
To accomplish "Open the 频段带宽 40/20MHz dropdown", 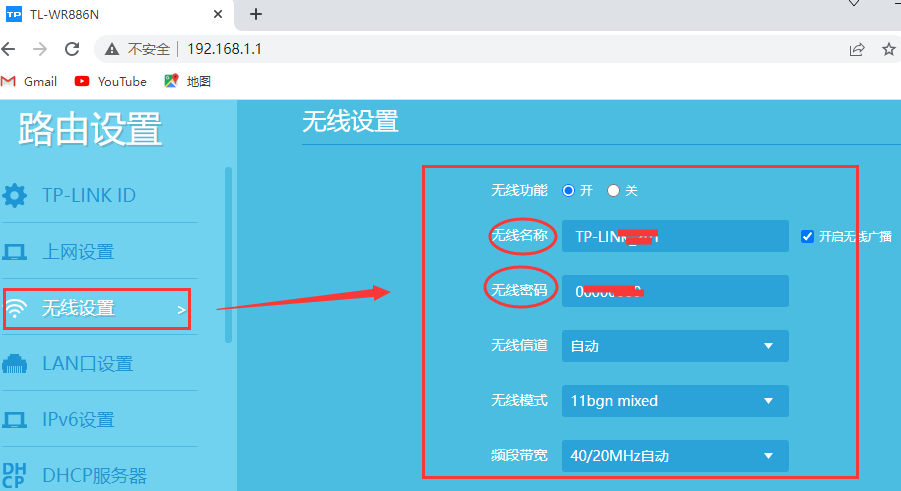I will (x=675, y=456).
